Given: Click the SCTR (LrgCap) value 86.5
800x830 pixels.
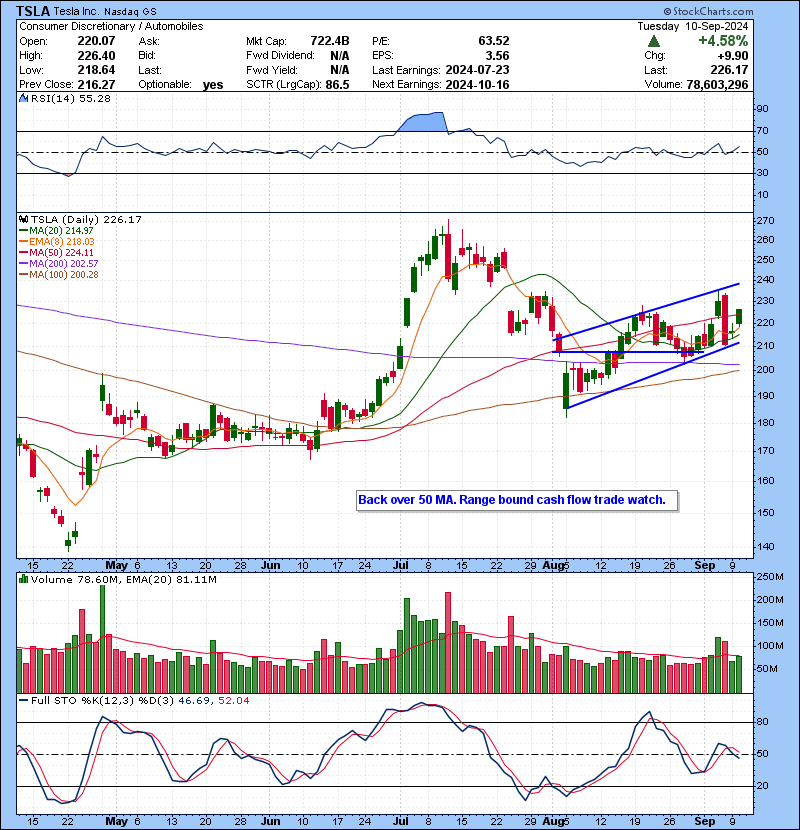Looking at the screenshot, I should [x=339, y=84].
